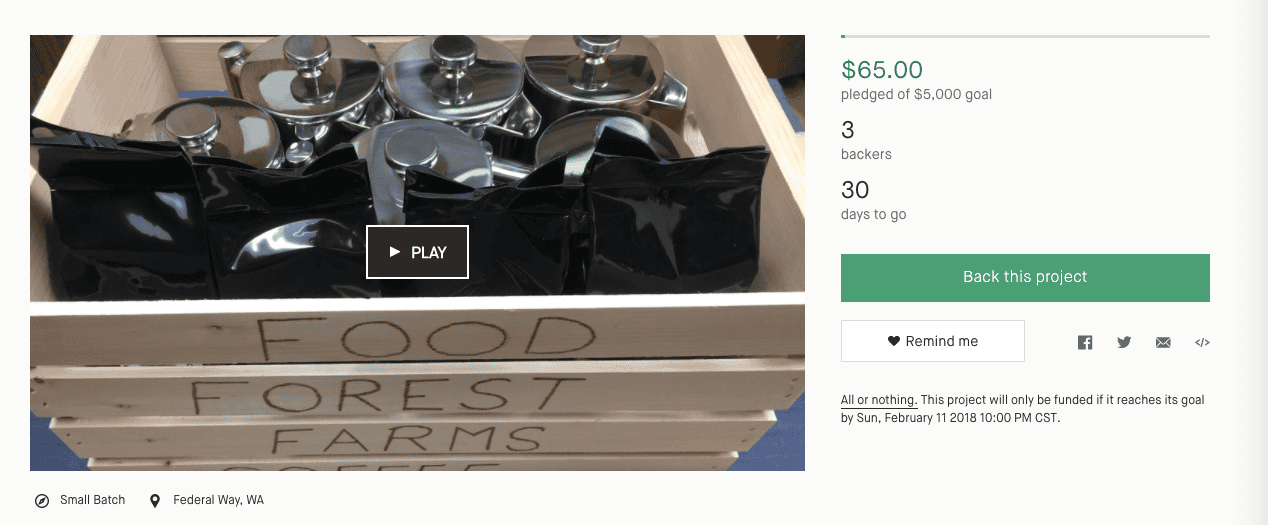Share the project on Facebook
Viewport: 1268px width, 525px height.
[x=1085, y=342]
